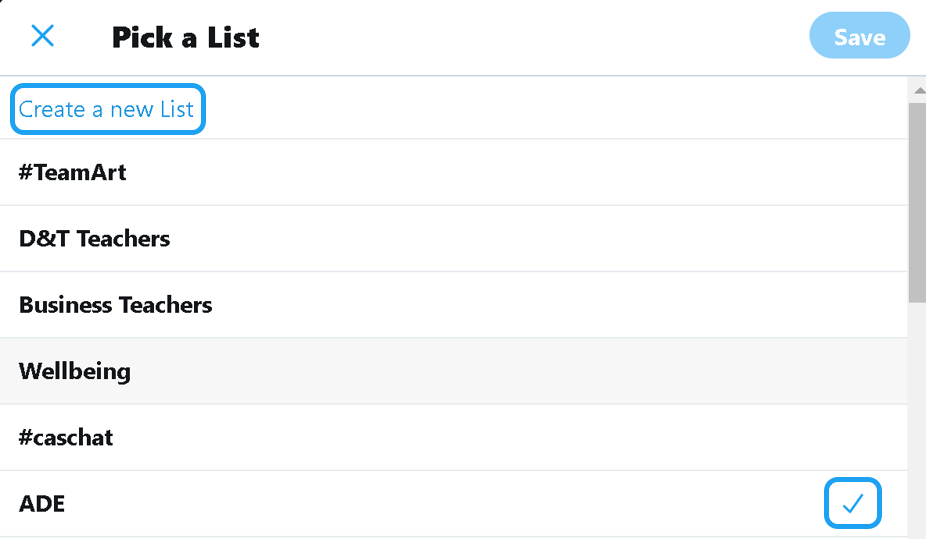The height and width of the screenshot is (539, 926).
Task: Click the scrollbar up arrow
Action: (x=917, y=90)
